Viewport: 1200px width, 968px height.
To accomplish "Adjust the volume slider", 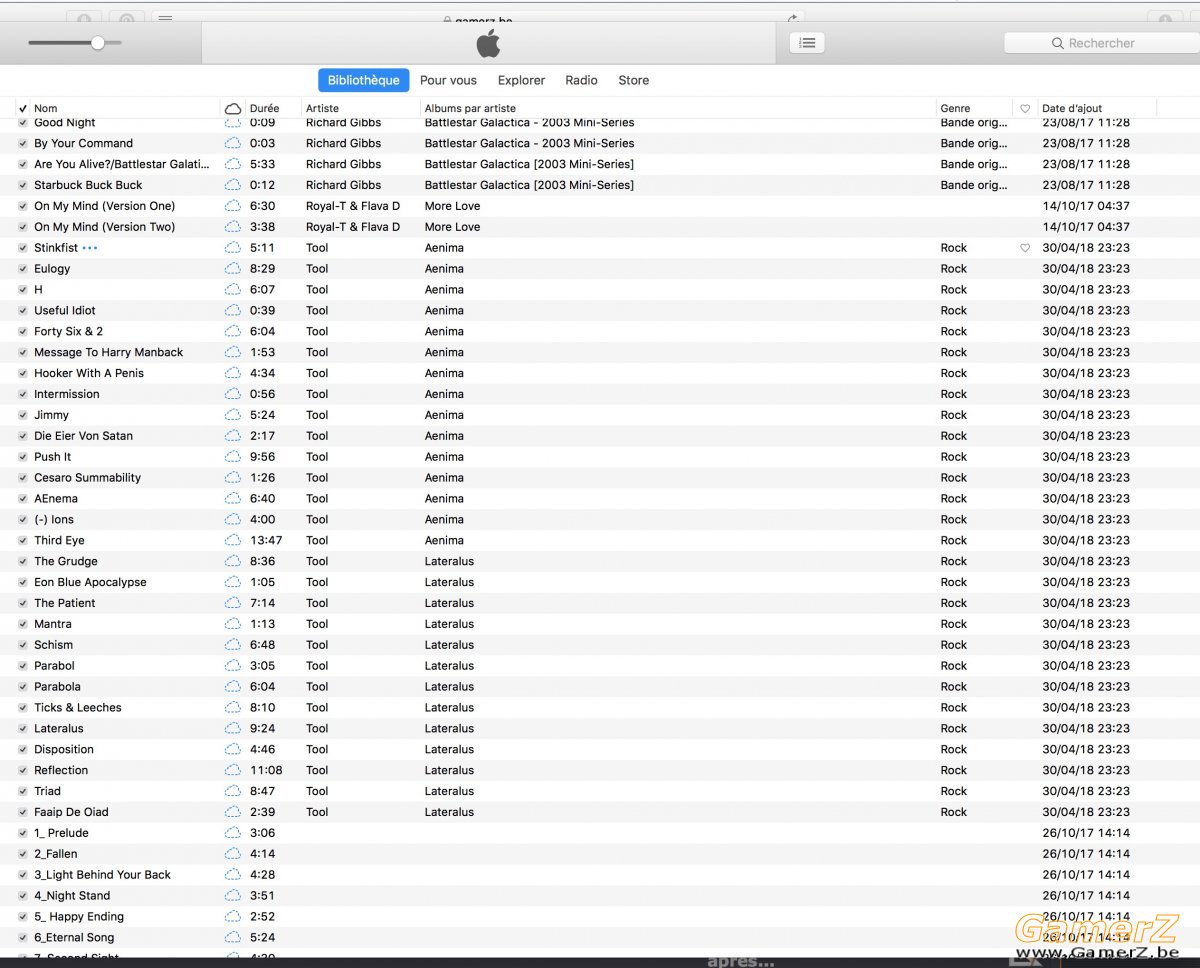I will pos(75,43).
